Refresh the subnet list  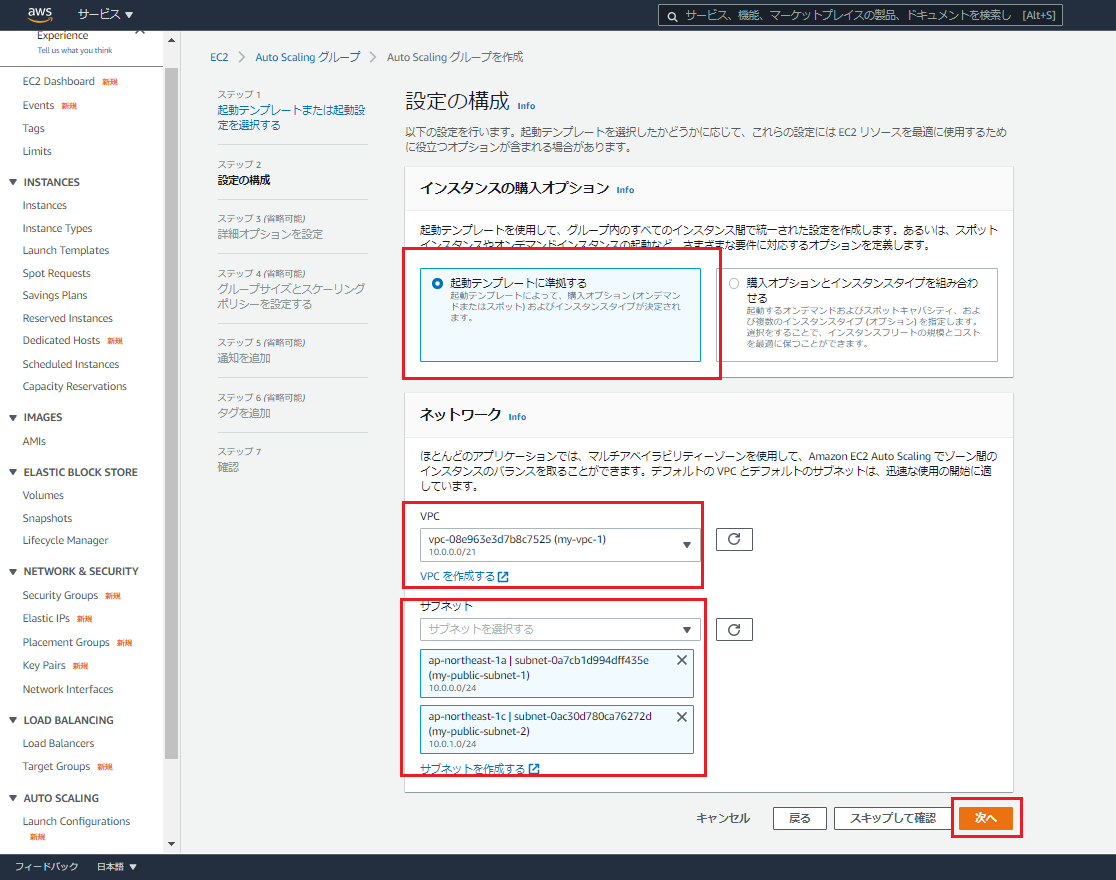point(734,629)
